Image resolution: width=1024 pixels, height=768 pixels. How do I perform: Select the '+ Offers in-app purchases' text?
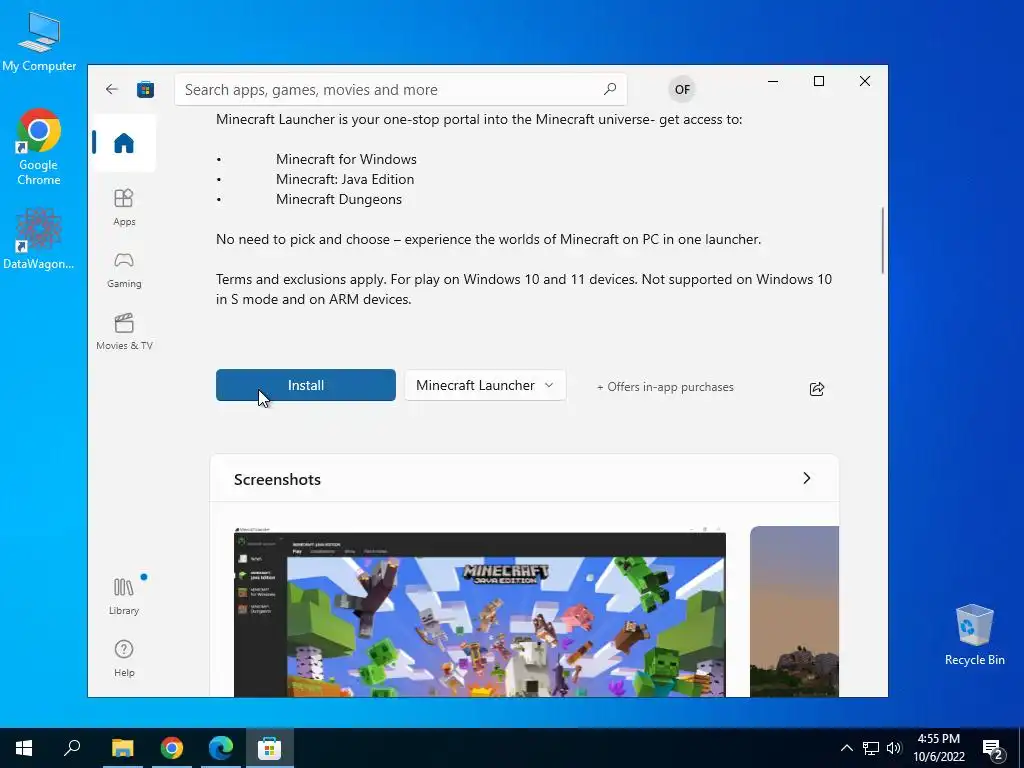click(x=665, y=387)
